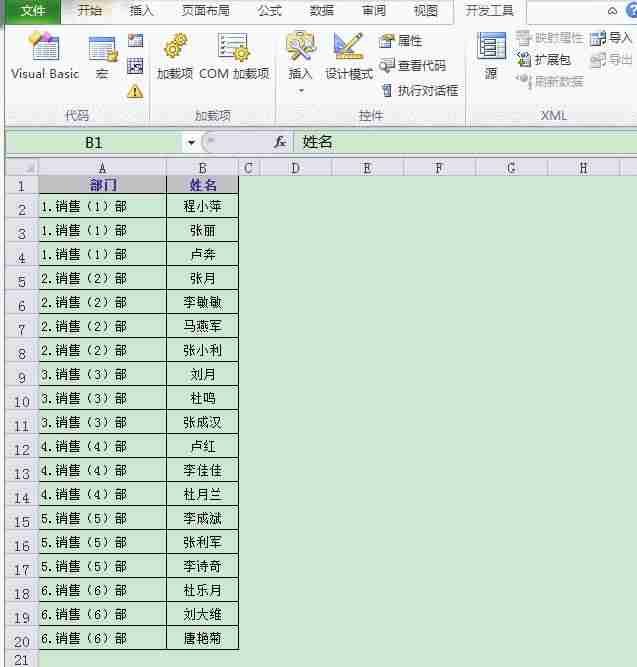Open the Insert controls (插入) dropdown
637x667 pixels.
(x=300, y=62)
